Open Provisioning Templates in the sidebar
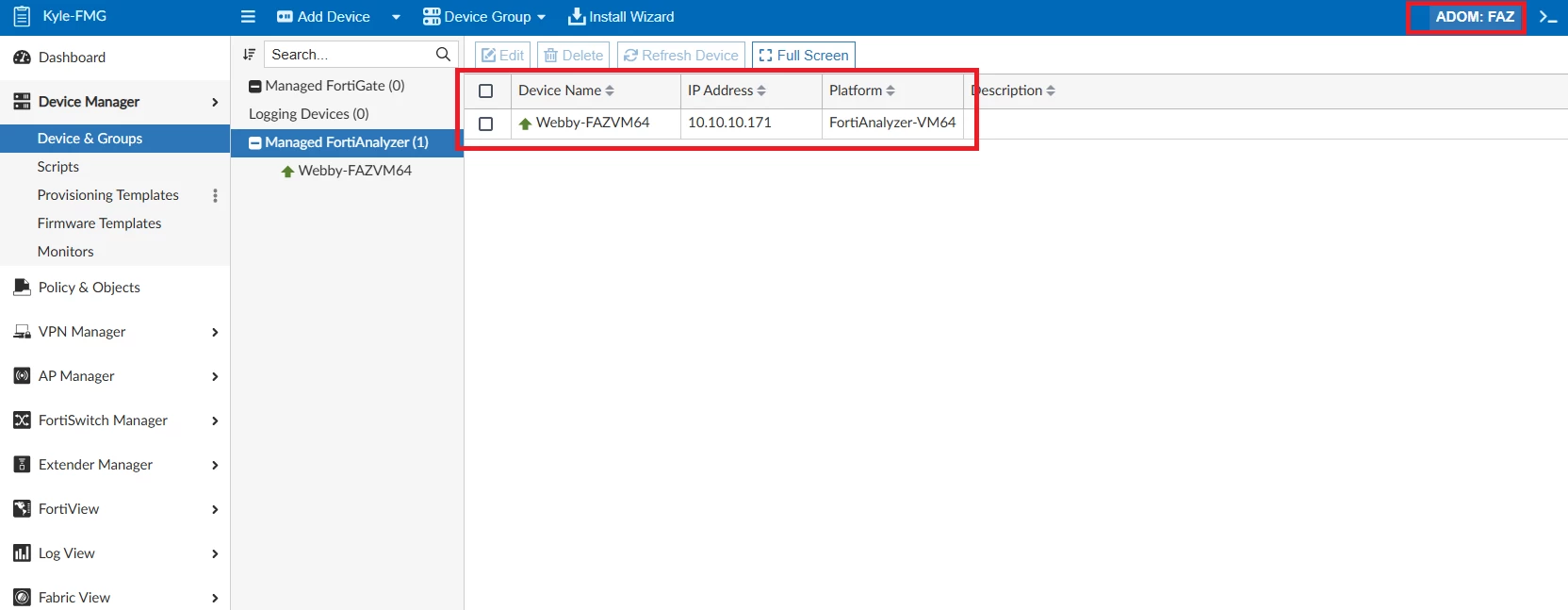 click(x=107, y=195)
